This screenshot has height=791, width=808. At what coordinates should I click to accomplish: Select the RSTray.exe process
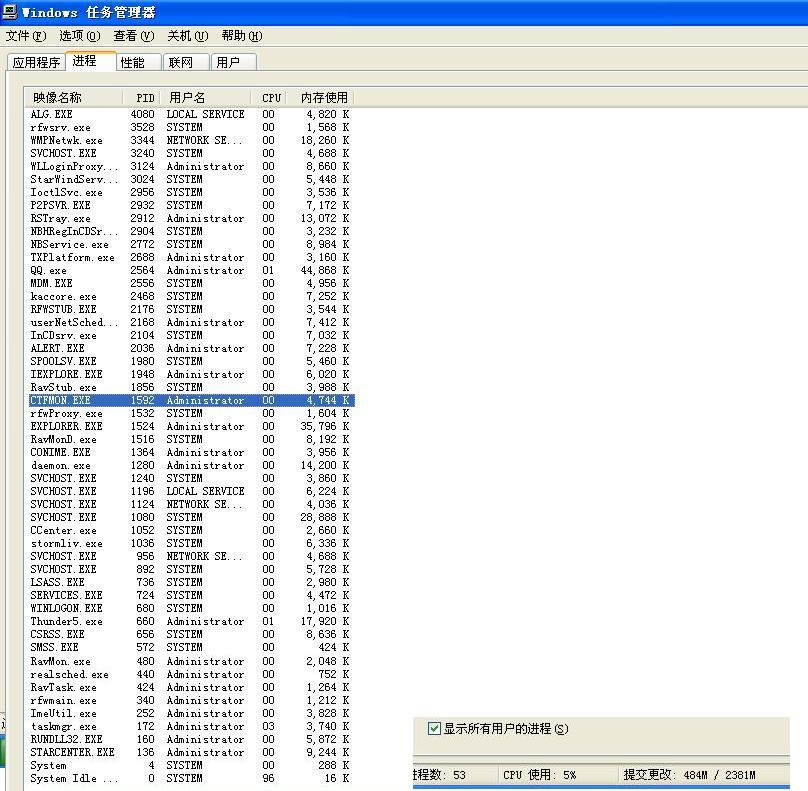(x=191, y=218)
